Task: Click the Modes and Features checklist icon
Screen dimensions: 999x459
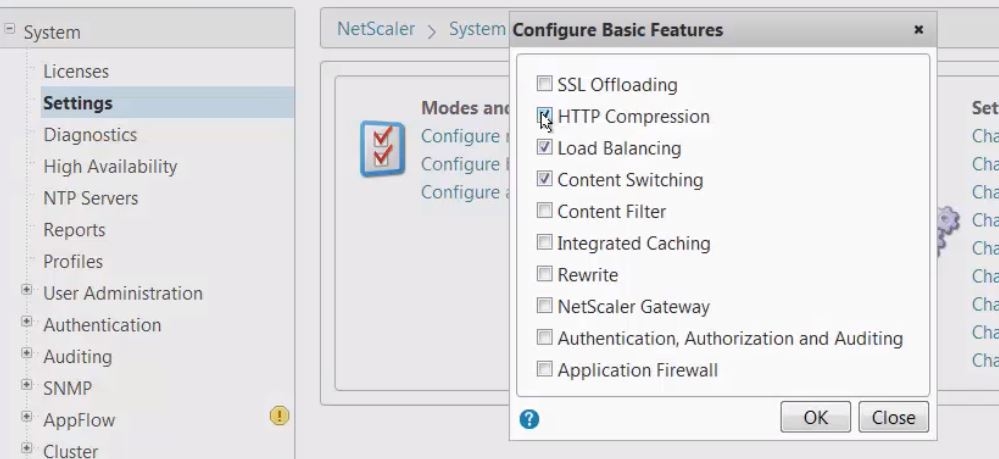Action: click(x=382, y=149)
